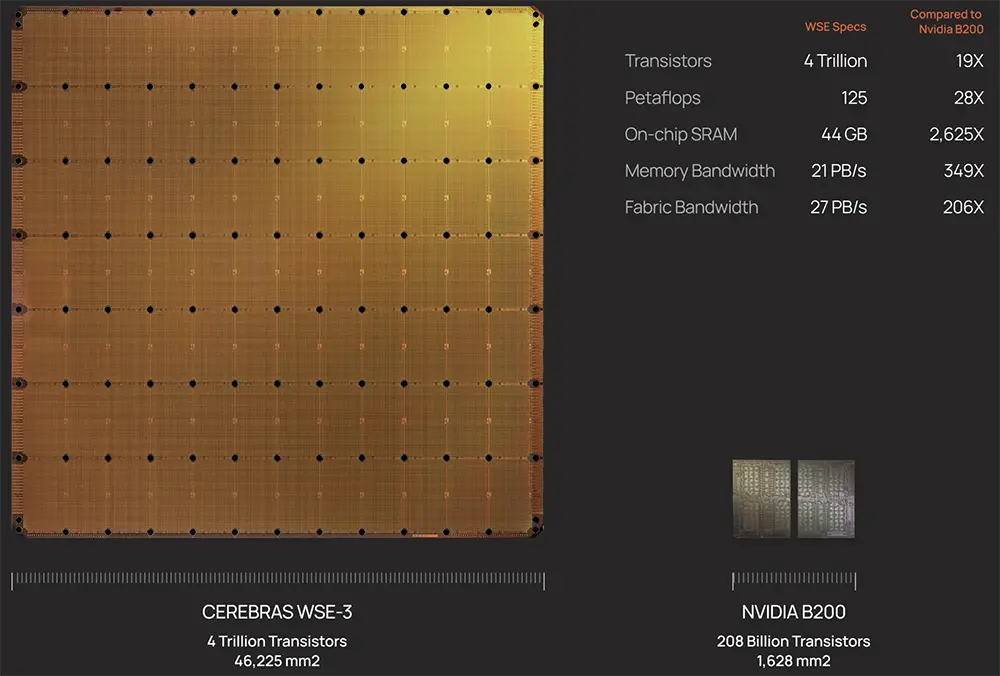Click the 'Memory Bandwidth' row label
Screen dimensions: 1000x676
pos(699,171)
